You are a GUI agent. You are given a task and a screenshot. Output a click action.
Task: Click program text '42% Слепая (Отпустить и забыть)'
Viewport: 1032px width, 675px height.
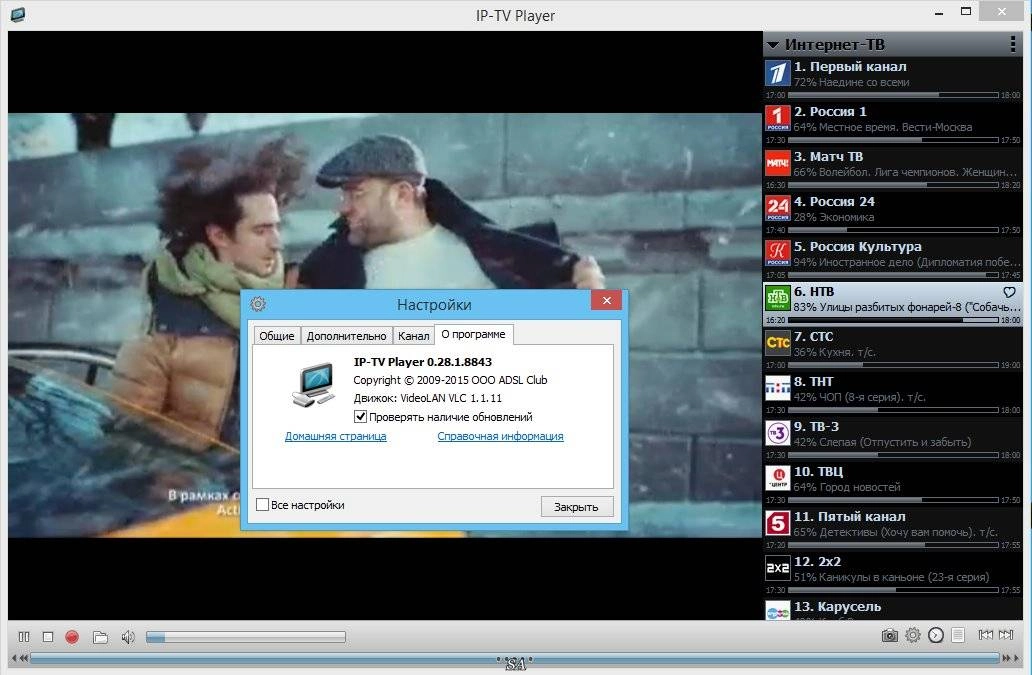[x=882, y=442]
